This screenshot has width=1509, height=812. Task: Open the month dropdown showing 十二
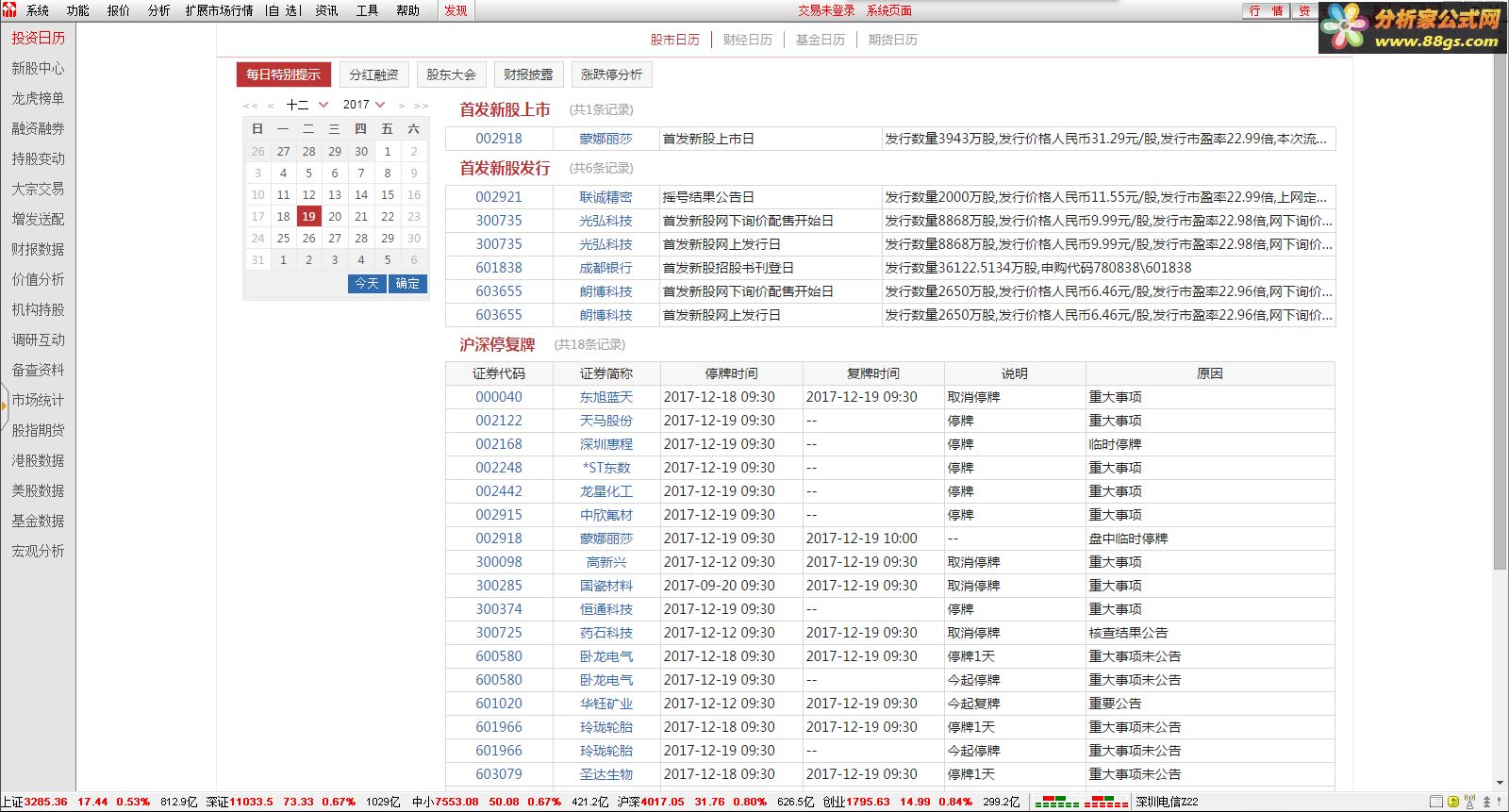[x=307, y=105]
